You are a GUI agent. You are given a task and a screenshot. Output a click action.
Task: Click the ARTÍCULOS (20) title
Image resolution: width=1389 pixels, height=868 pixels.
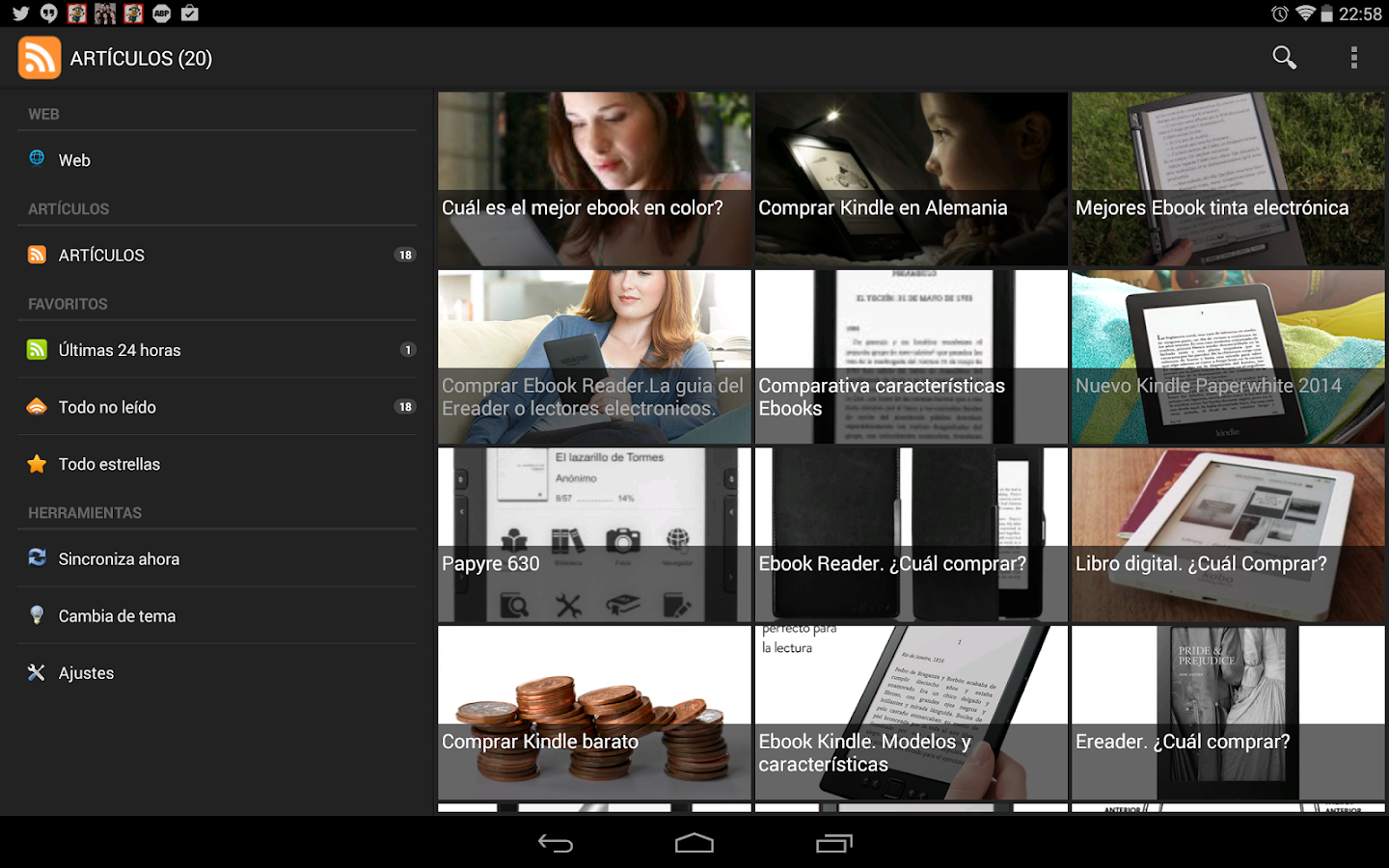tap(141, 58)
